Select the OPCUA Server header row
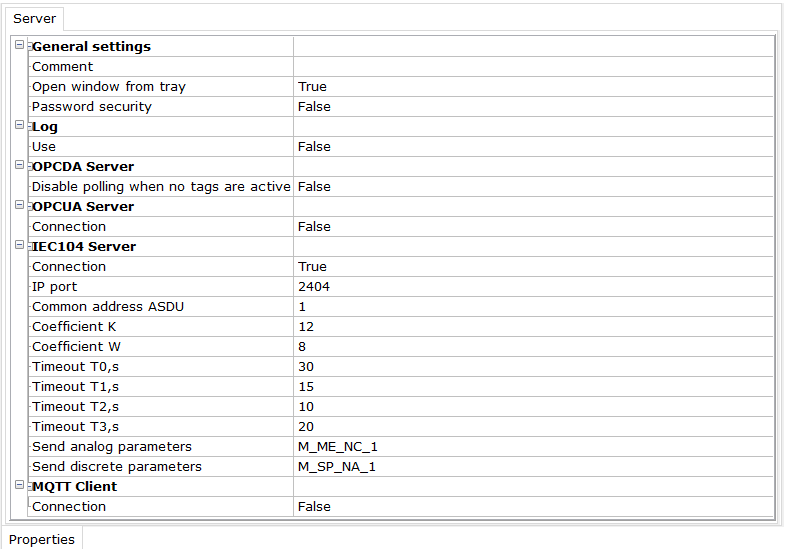 (x=401, y=207)
